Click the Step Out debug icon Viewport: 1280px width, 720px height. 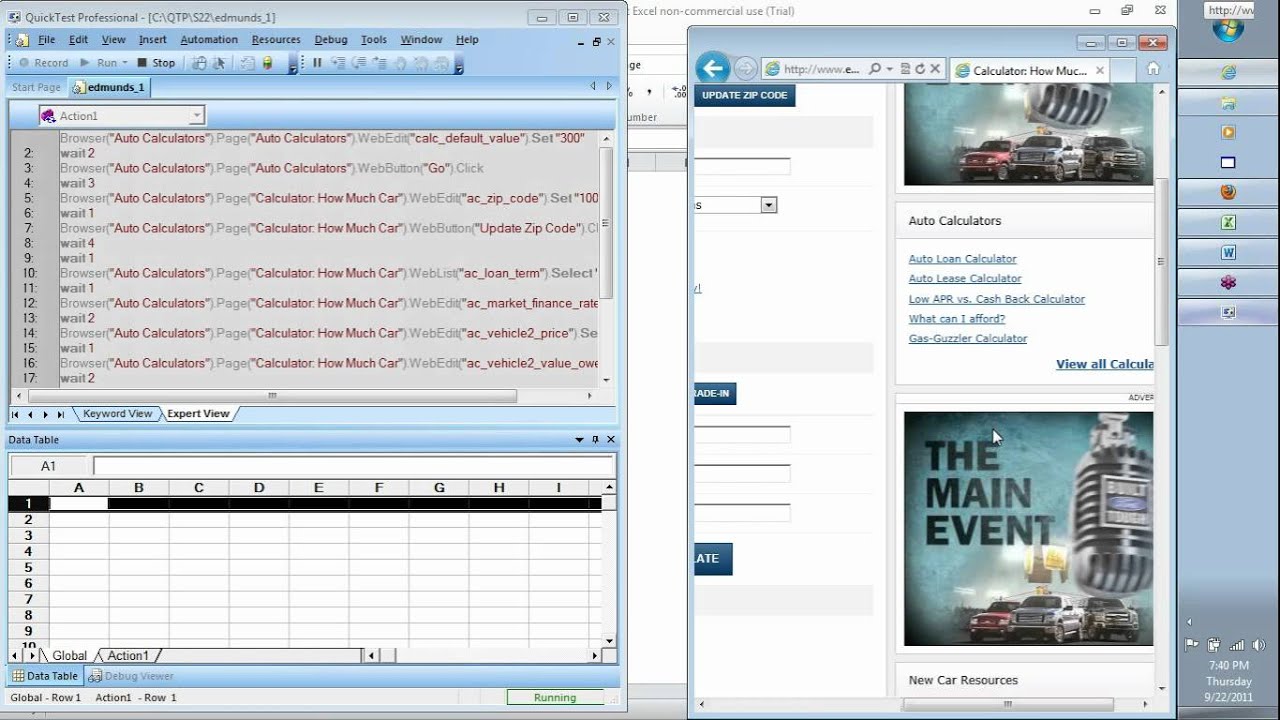[379, 63]
